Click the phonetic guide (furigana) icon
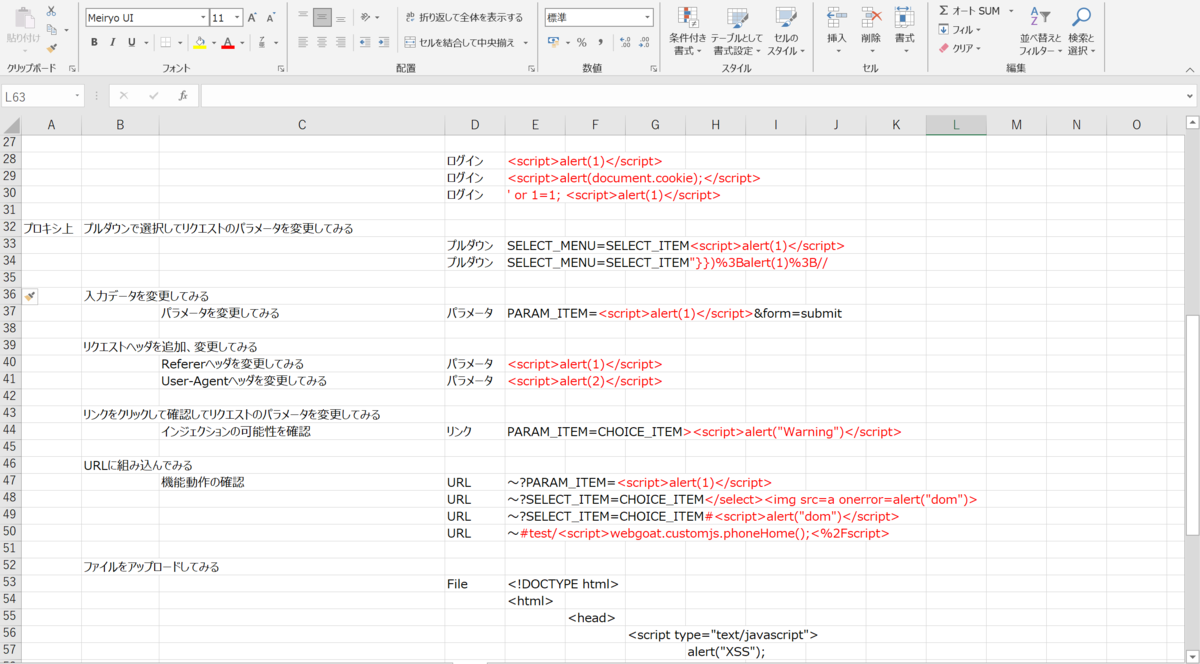This screenshot has height=664, width=1200. click(x=262, y=42)
